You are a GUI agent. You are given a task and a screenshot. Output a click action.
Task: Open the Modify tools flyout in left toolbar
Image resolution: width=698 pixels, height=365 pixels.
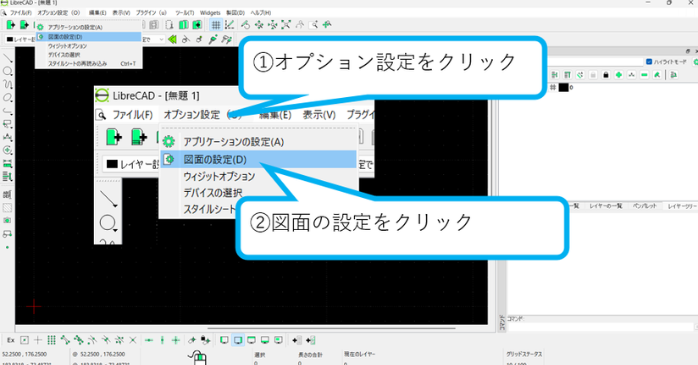(8, 150)
